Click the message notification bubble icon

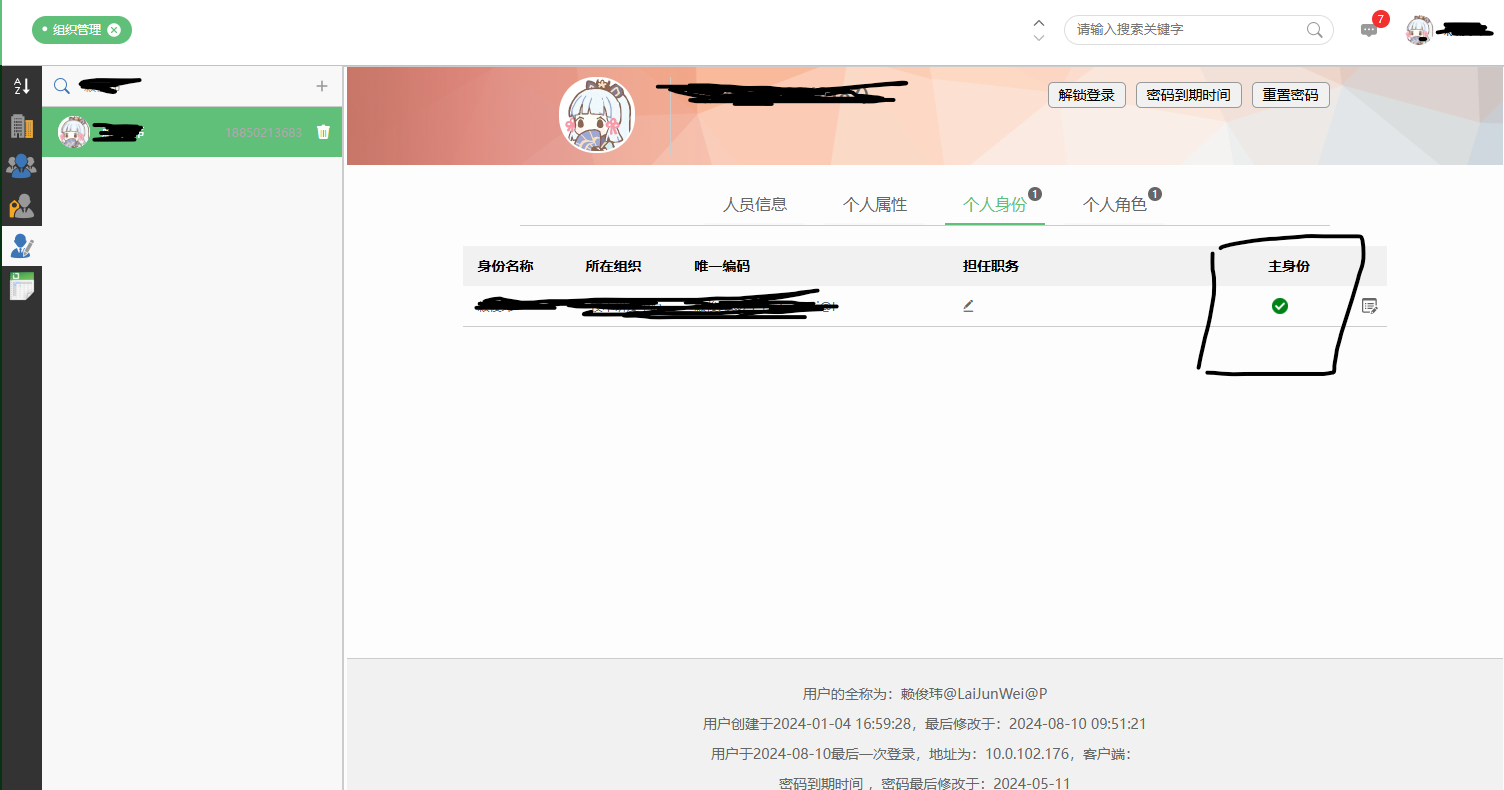1370,30
